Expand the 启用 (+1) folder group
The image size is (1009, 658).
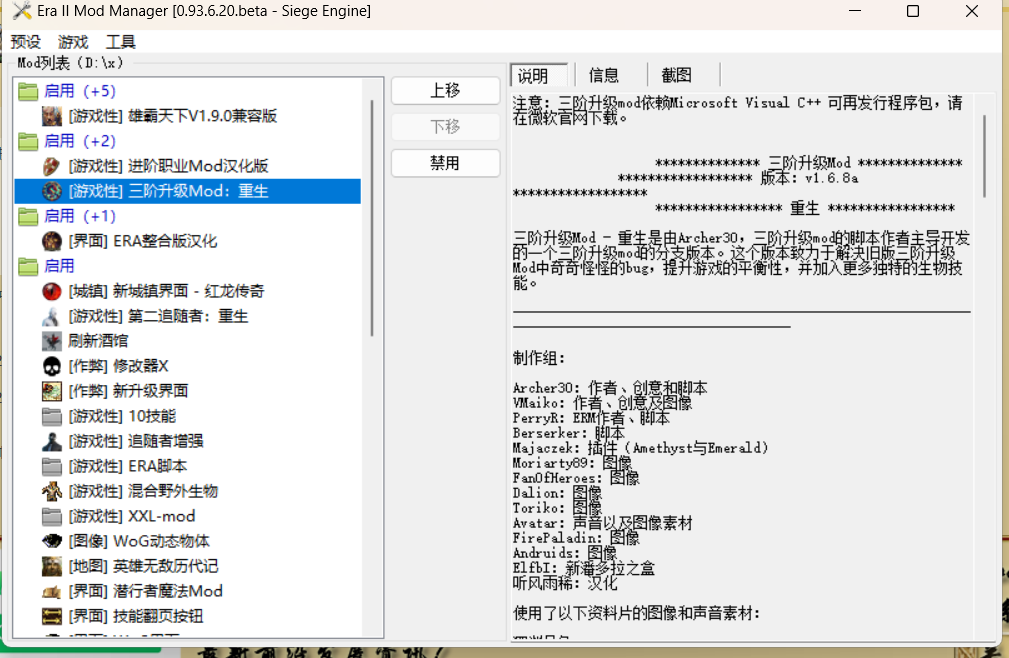(x=28, y=216)
